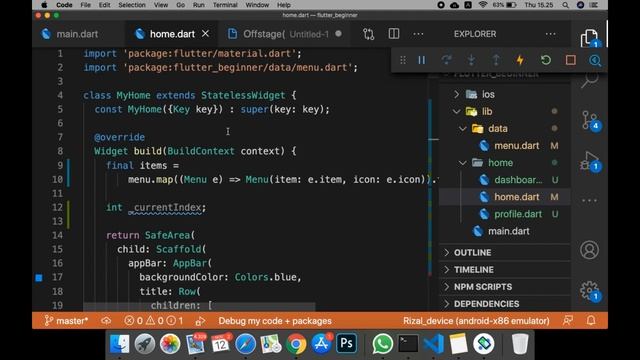Open editor More Actions ellipsis
The height and width of the screenshot is (360, 640).
coord(418,34)
